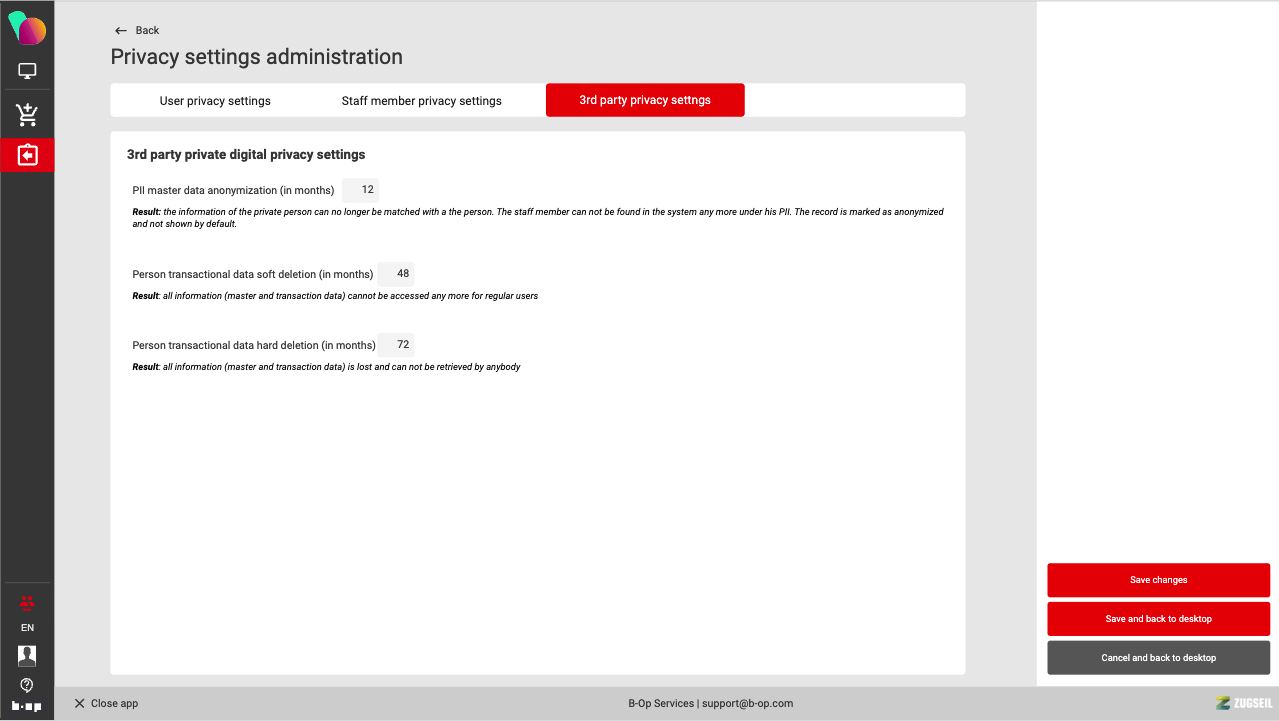
Task: Focus the PII master data anonymization field
Action: click(361, 190)
